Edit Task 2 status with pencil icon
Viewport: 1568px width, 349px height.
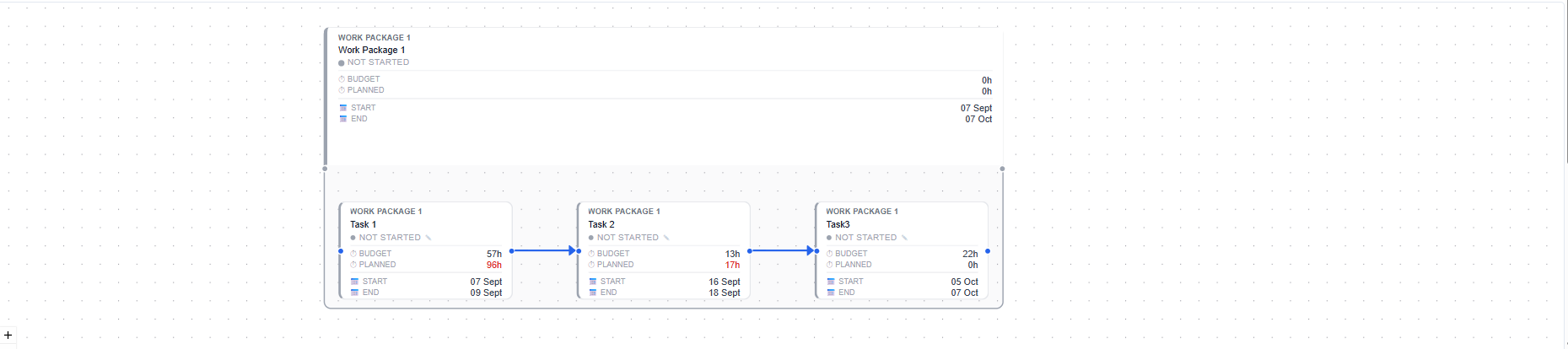666,238
